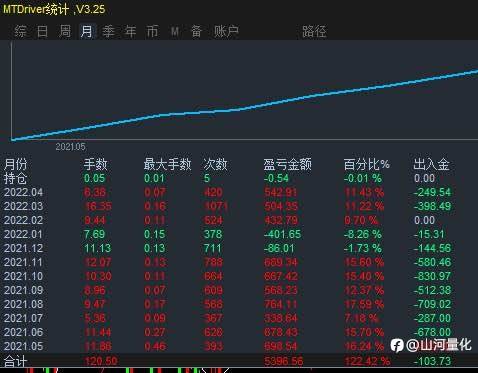Click the -830.97 value for 2021.10

432,276
